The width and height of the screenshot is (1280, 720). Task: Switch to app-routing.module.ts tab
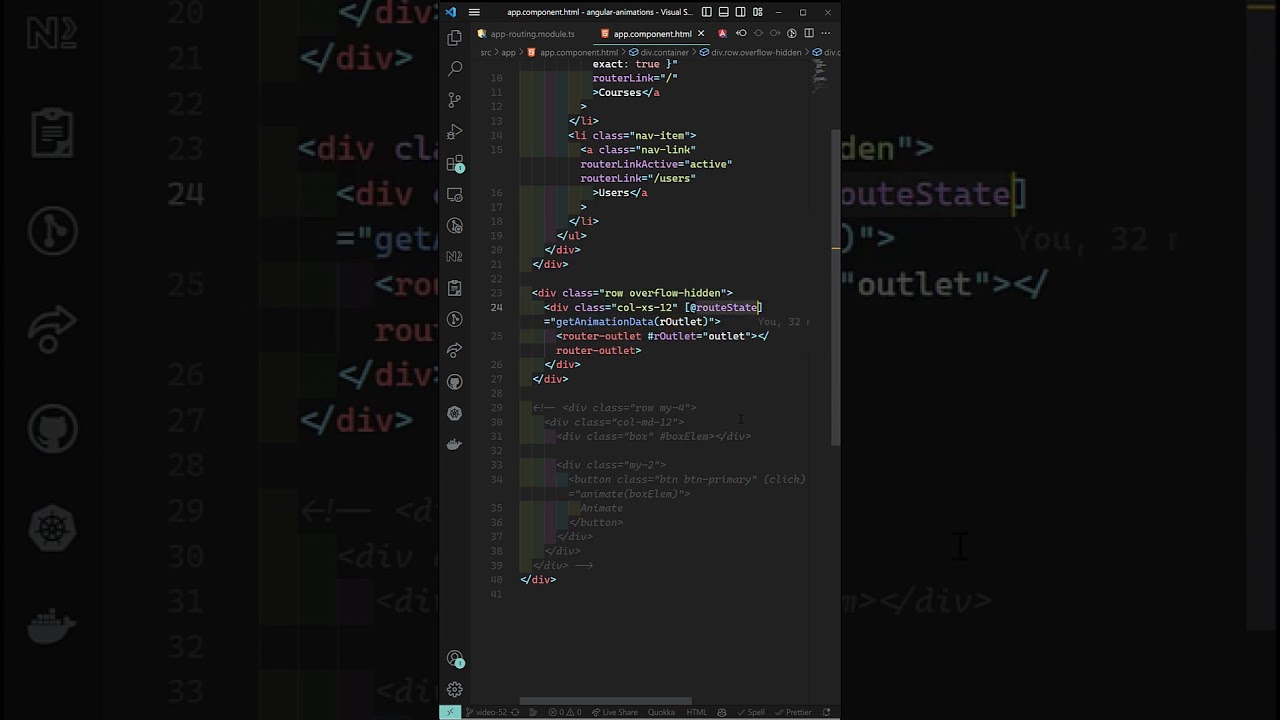(x=526, y=34)
